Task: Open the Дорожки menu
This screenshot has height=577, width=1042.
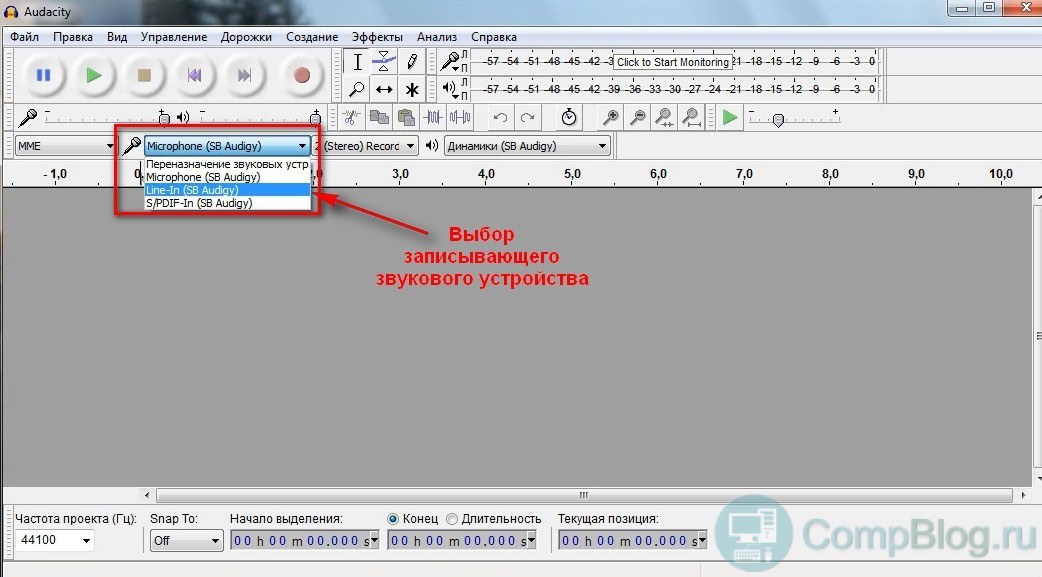Action: (x=247, y=37)
